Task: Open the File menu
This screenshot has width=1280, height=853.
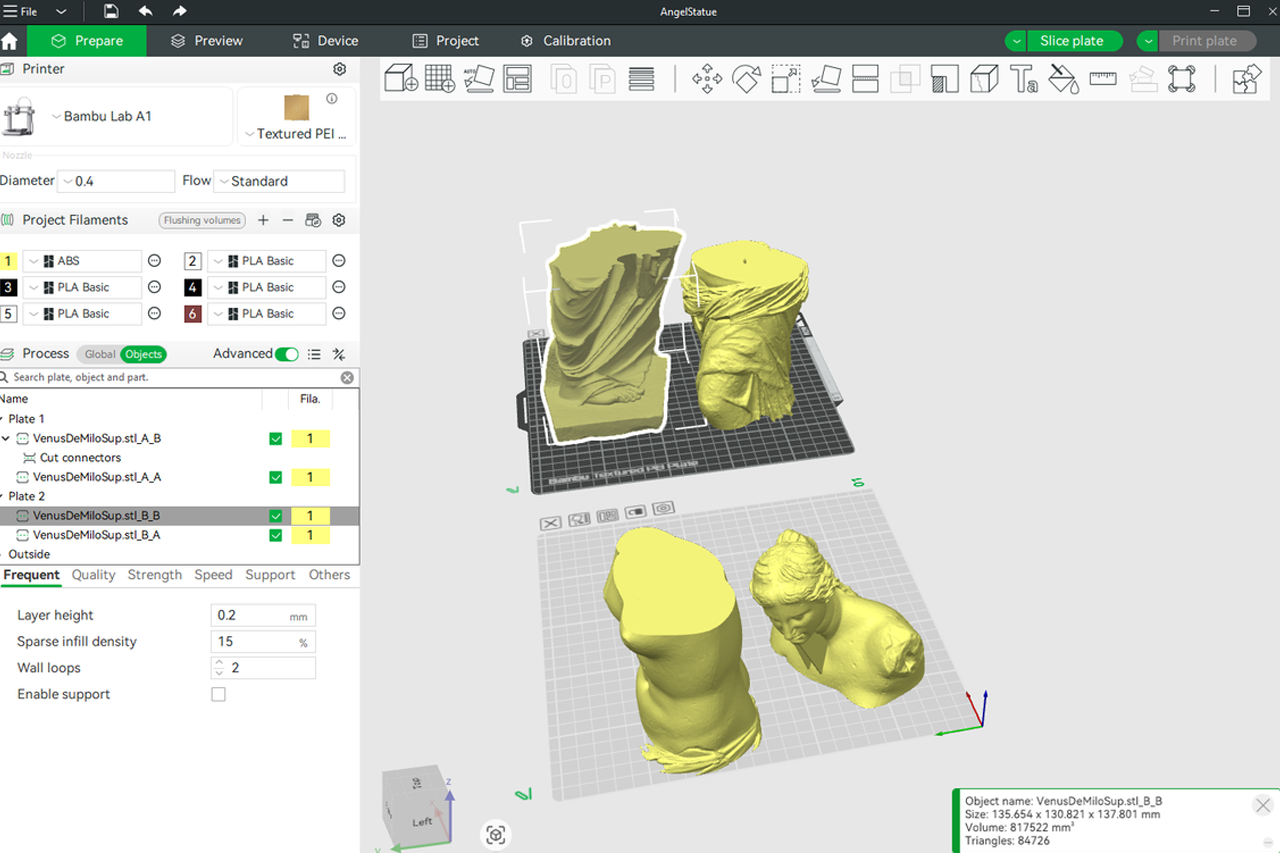Action: point(21,11)
